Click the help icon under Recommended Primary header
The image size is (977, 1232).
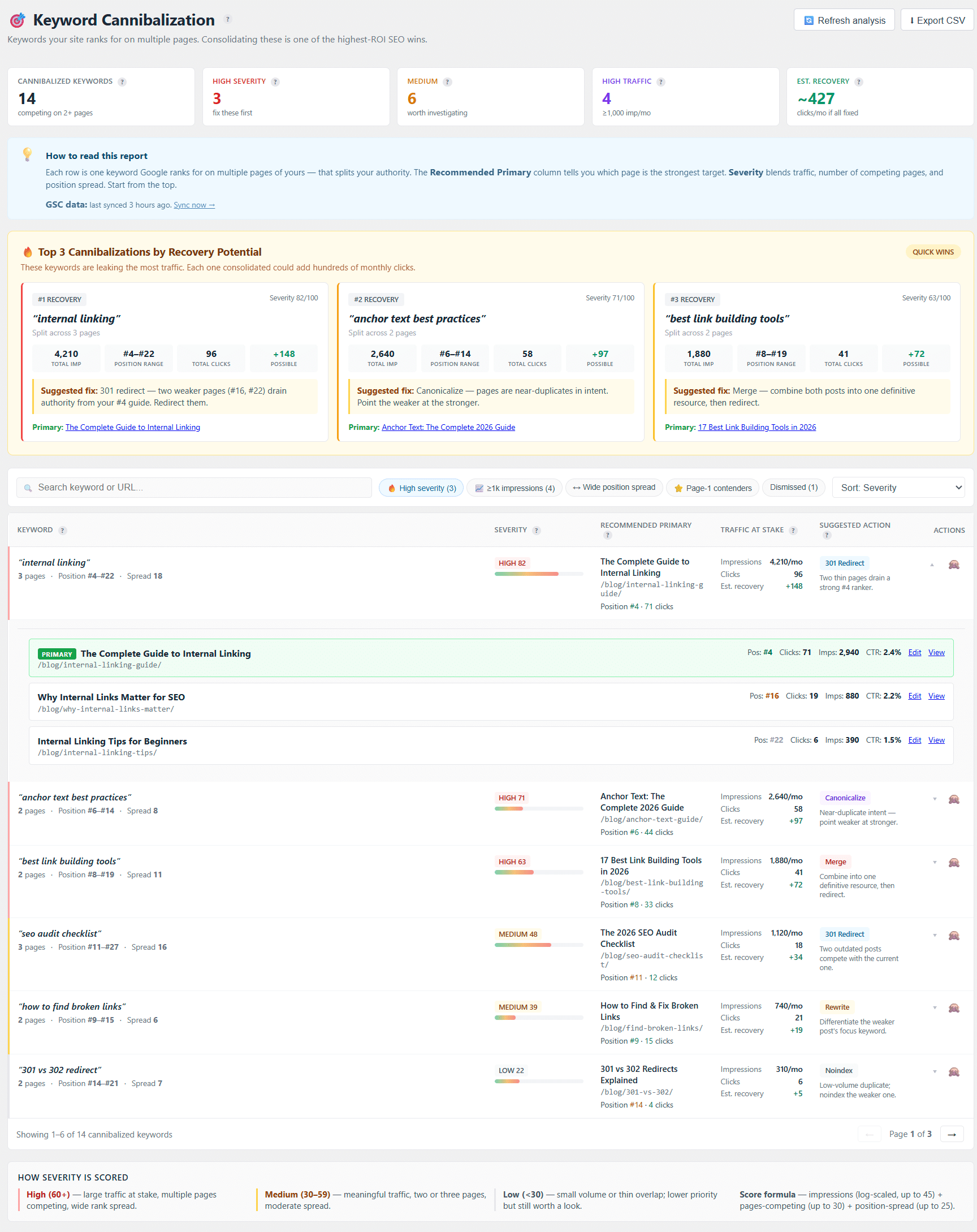point(608,536)
